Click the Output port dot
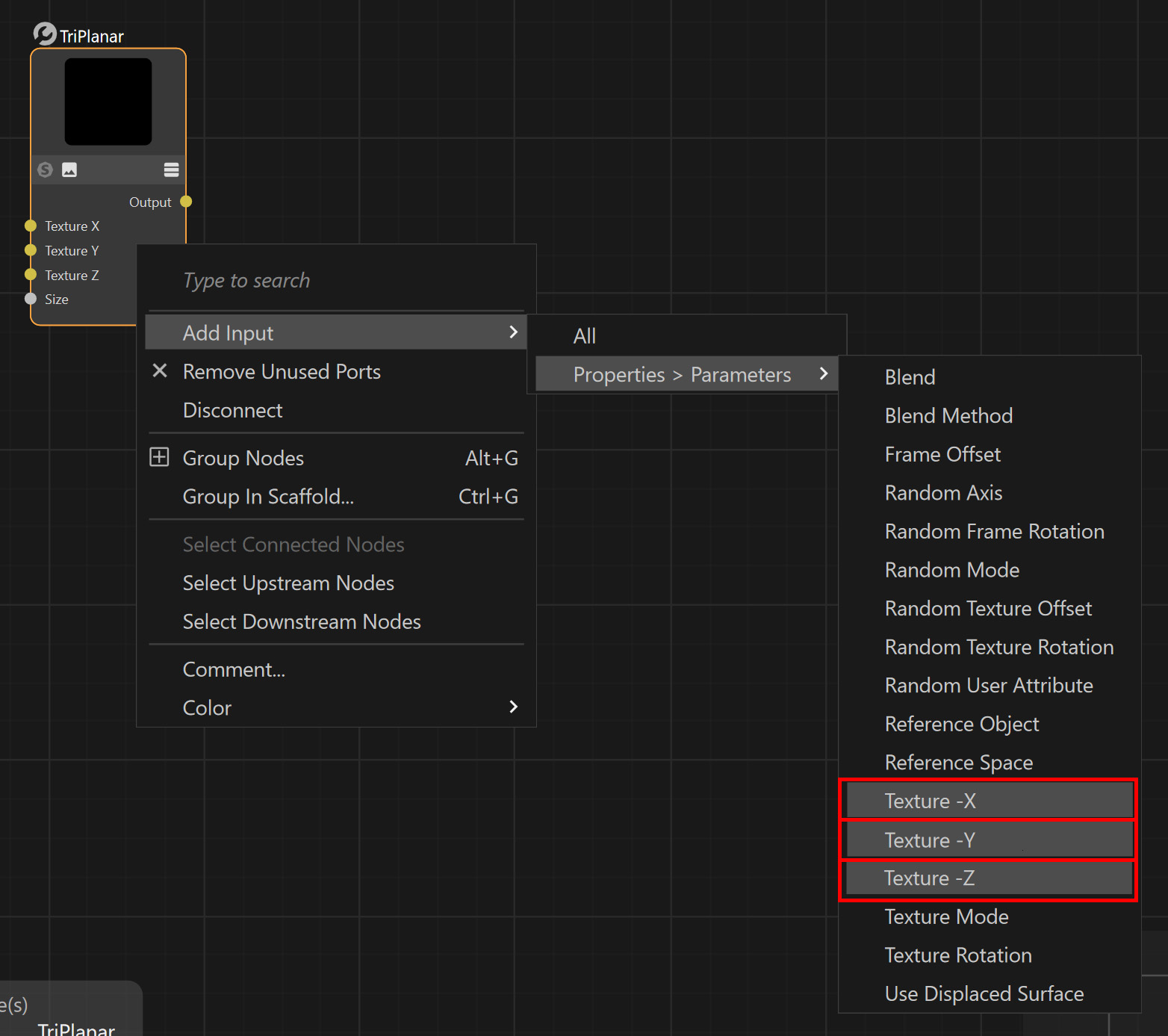Viewport: 1168px width, 1036px height. tap(186, 202)
